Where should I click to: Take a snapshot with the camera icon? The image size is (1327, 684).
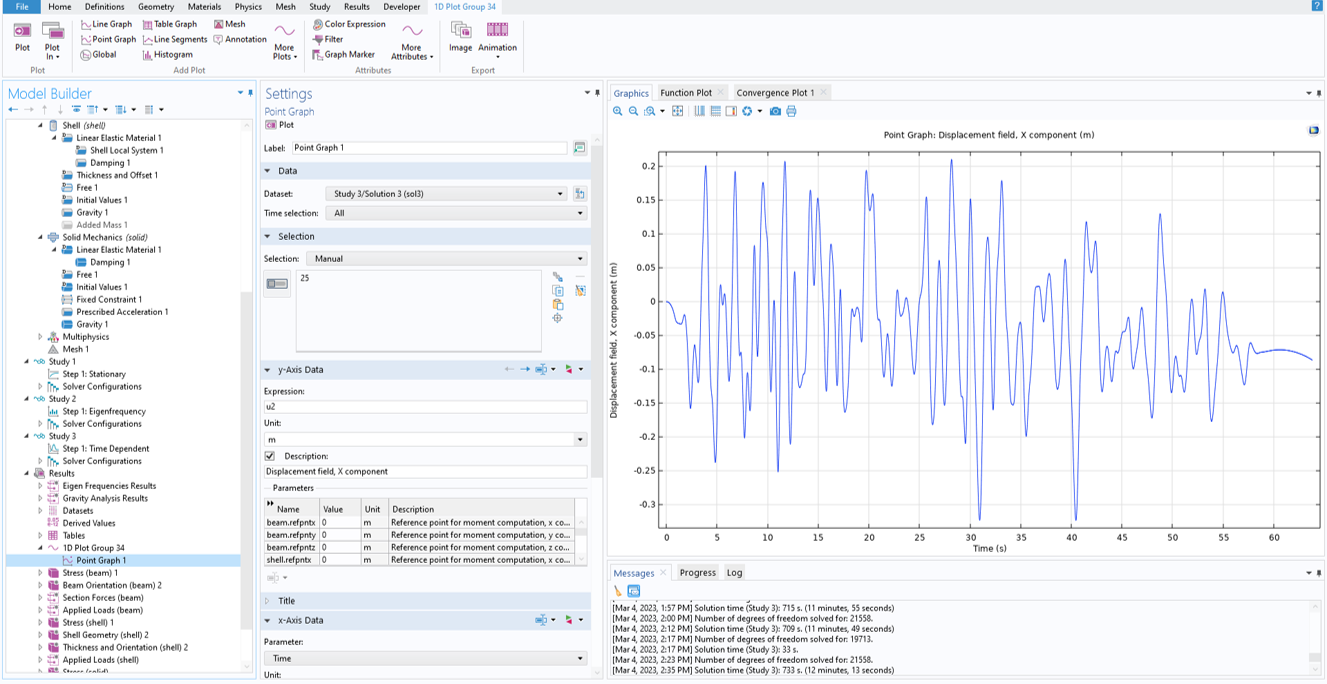pos(775,111)
